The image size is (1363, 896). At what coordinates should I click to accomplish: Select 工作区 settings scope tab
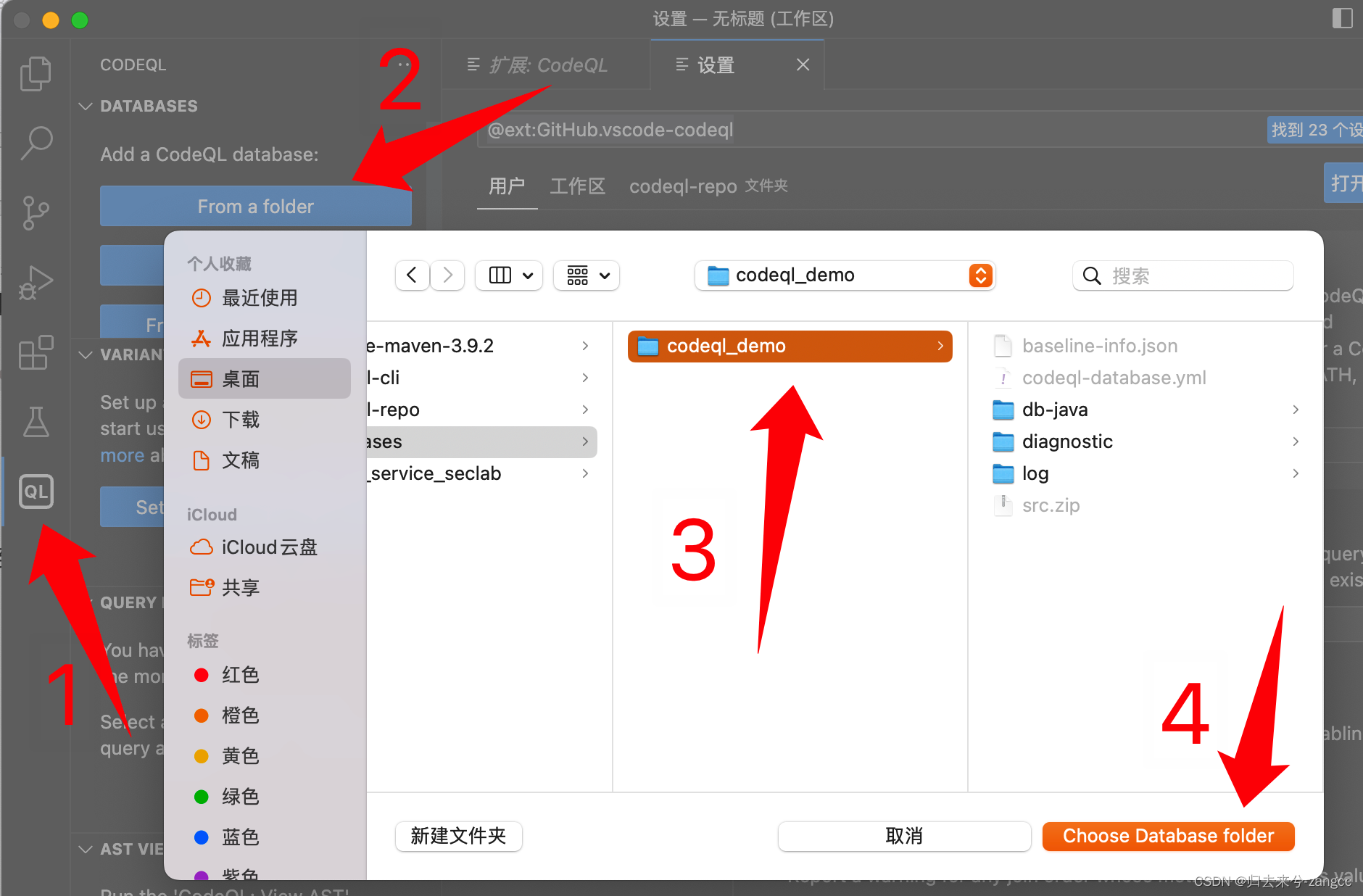[x=578, y=186]
